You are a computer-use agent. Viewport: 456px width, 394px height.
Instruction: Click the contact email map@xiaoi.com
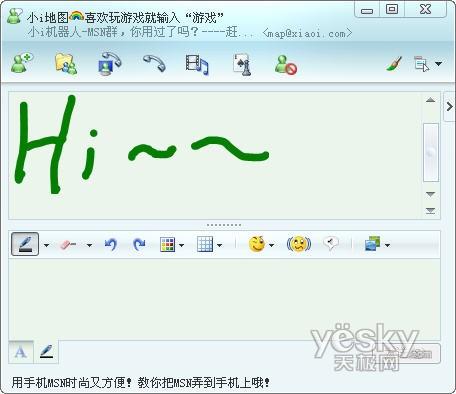[307, 33]
